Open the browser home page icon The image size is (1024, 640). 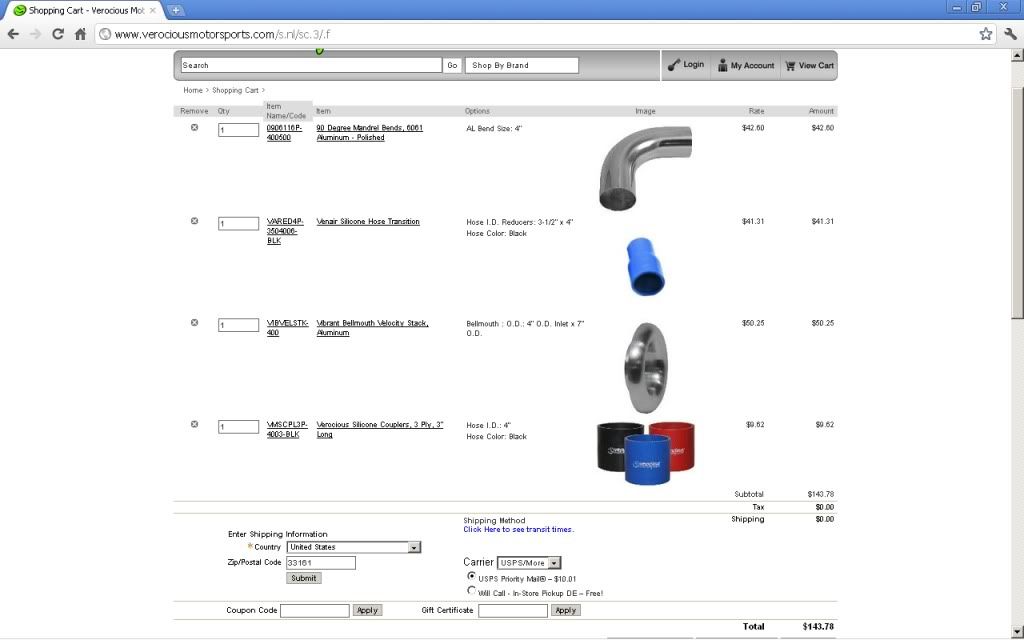(x=80, y=34)
